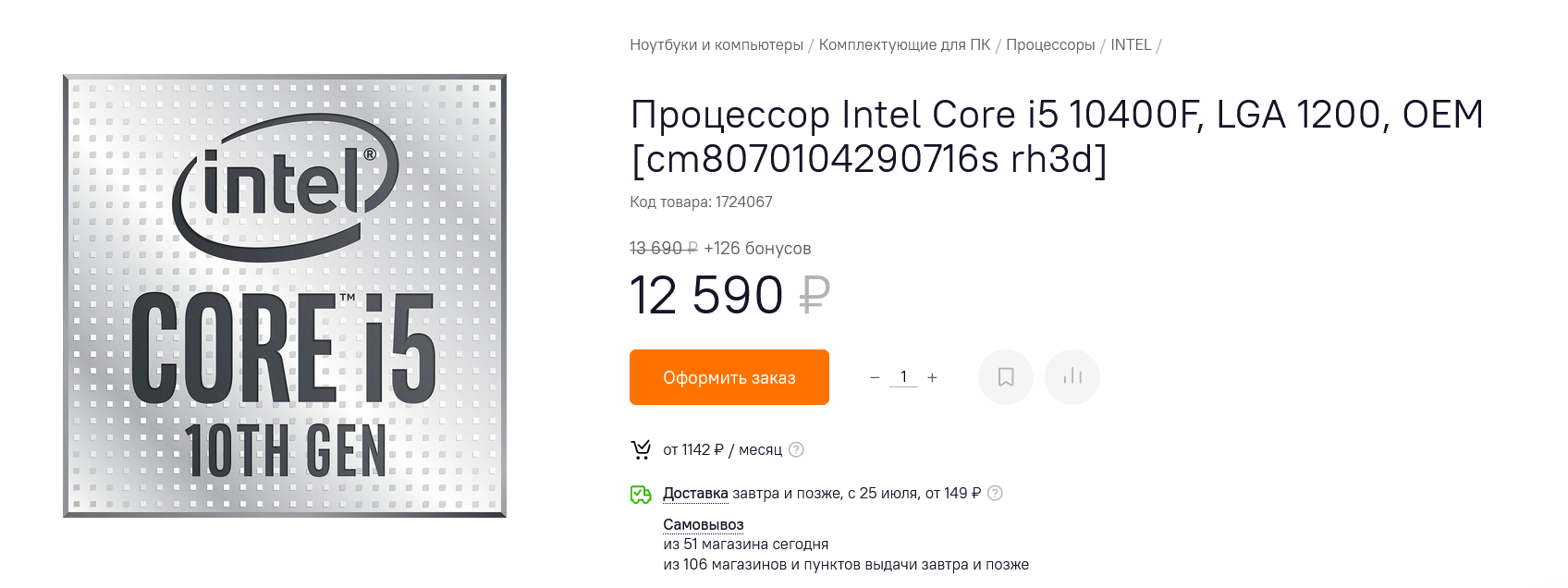1568x588 pixels.
Task: Click the quantity input field
Action: pyautogui.click(x=903, y=377)
